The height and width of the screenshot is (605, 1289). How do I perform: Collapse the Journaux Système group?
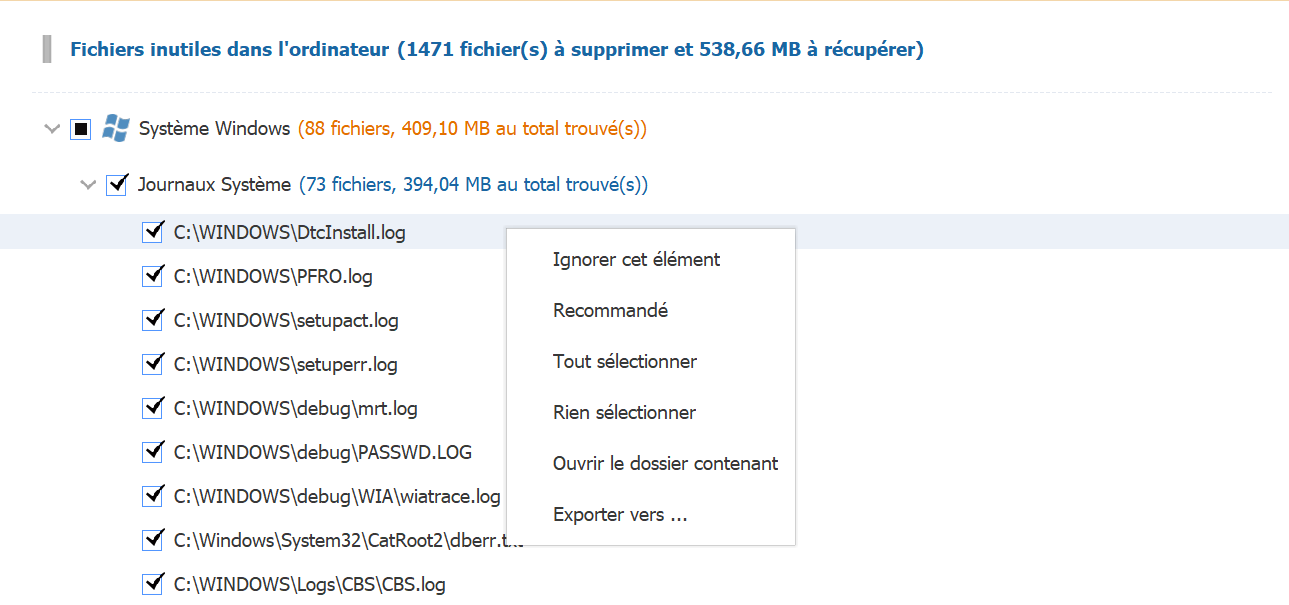pos(88,185)
